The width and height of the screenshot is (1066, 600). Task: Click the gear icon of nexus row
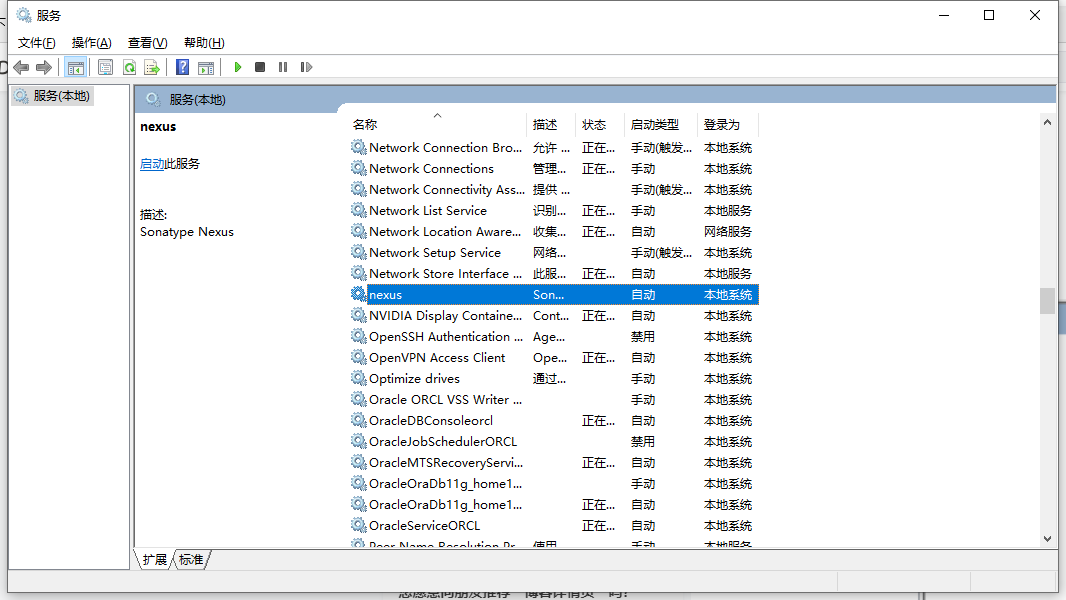point(358,294)
